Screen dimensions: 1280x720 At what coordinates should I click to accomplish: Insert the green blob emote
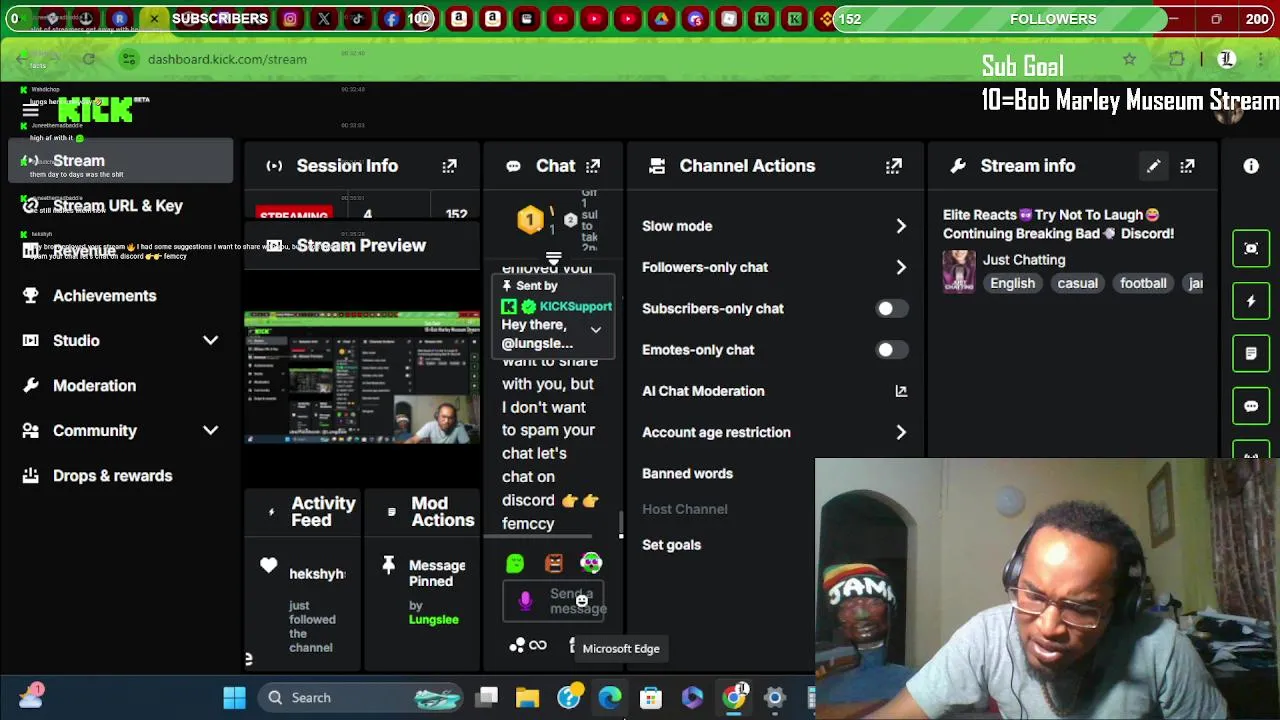coord(515,564)
